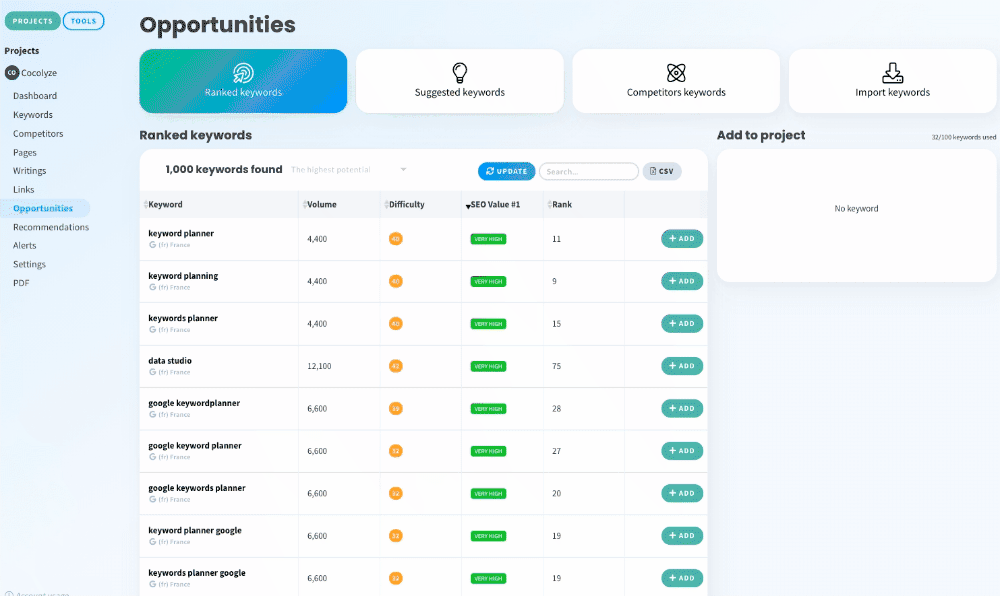Sort table by Difficulty column
This screenshot has height=596, width=1000.
[405, 205]
